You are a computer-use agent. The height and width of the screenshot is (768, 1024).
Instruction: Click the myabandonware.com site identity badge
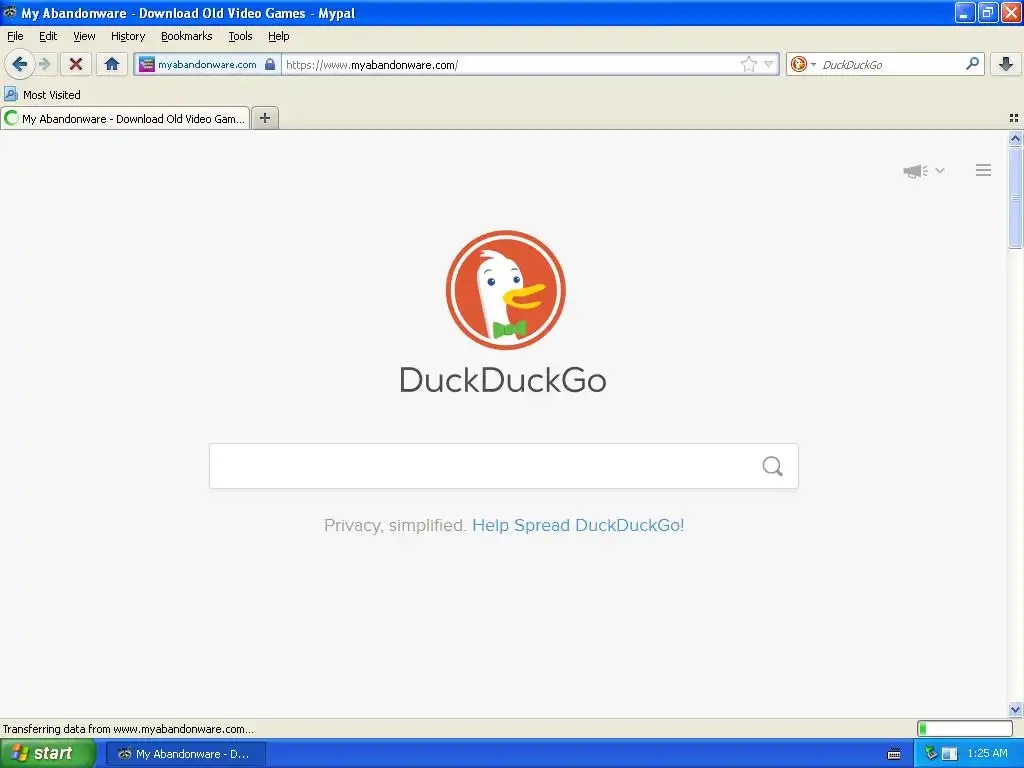(207, 64)
